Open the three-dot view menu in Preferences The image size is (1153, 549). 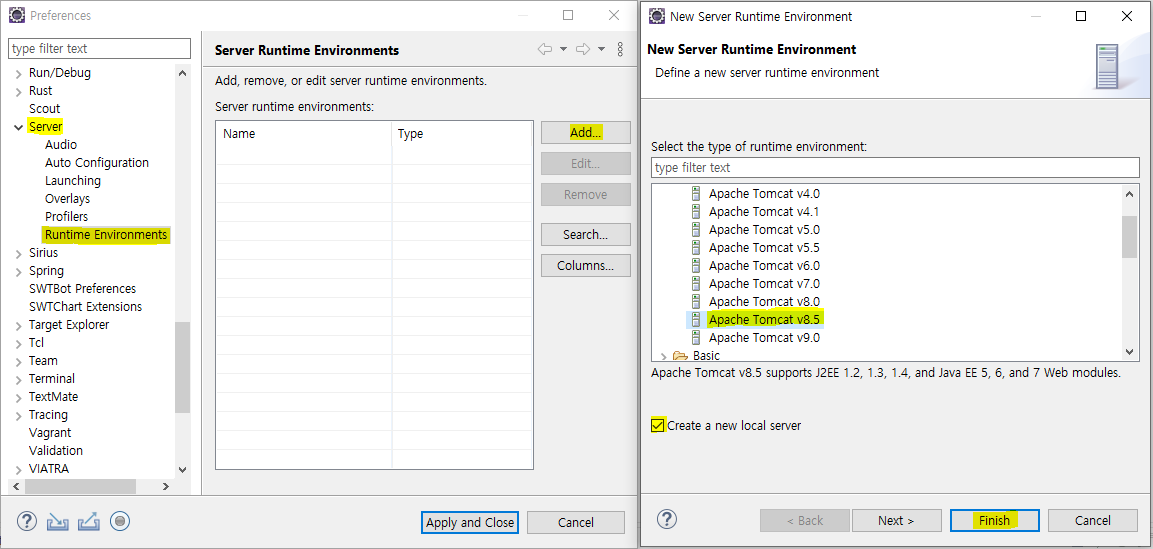[x=620, y=49]
